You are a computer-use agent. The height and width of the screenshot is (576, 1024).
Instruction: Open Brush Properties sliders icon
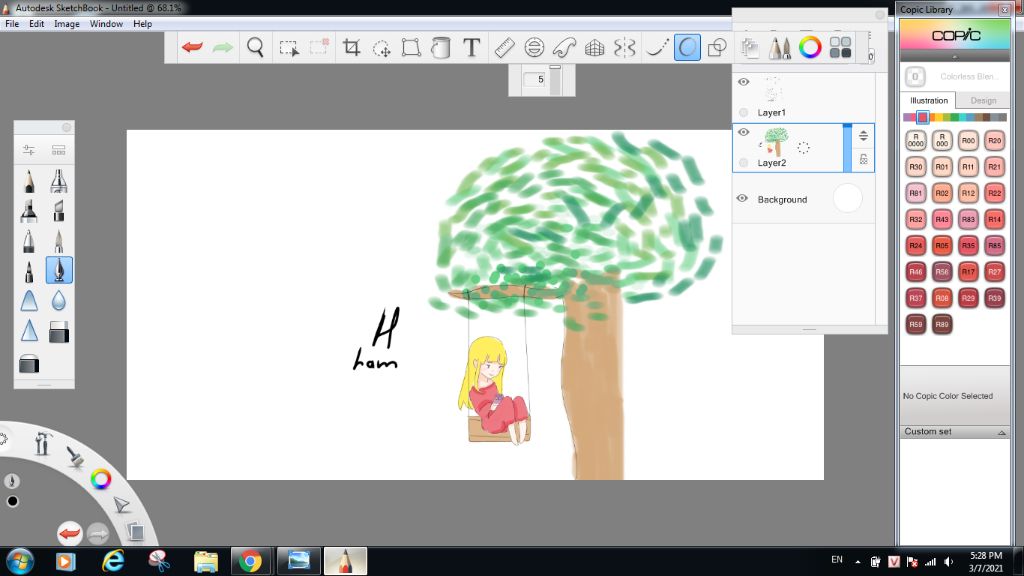point(29,150)
